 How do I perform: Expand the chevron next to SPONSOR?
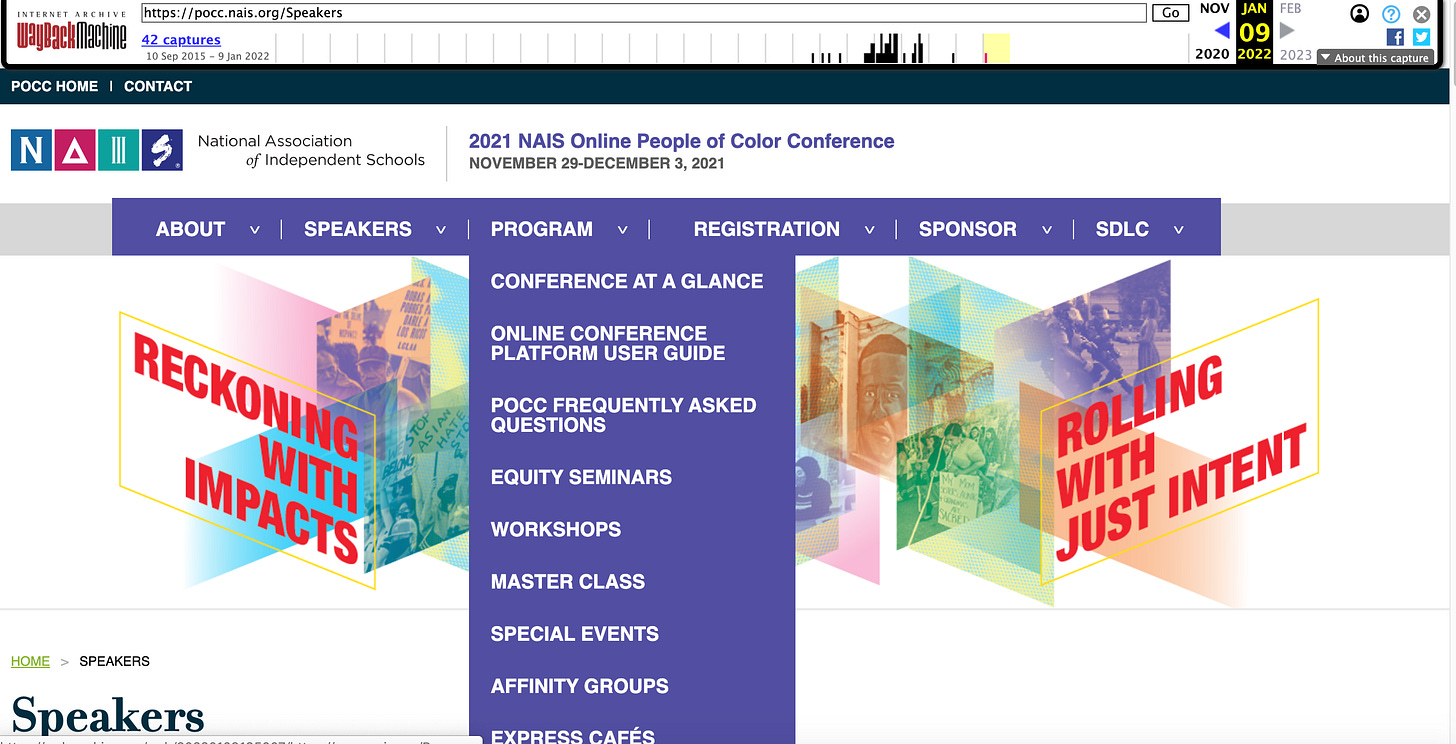[x=1047, y=230]
